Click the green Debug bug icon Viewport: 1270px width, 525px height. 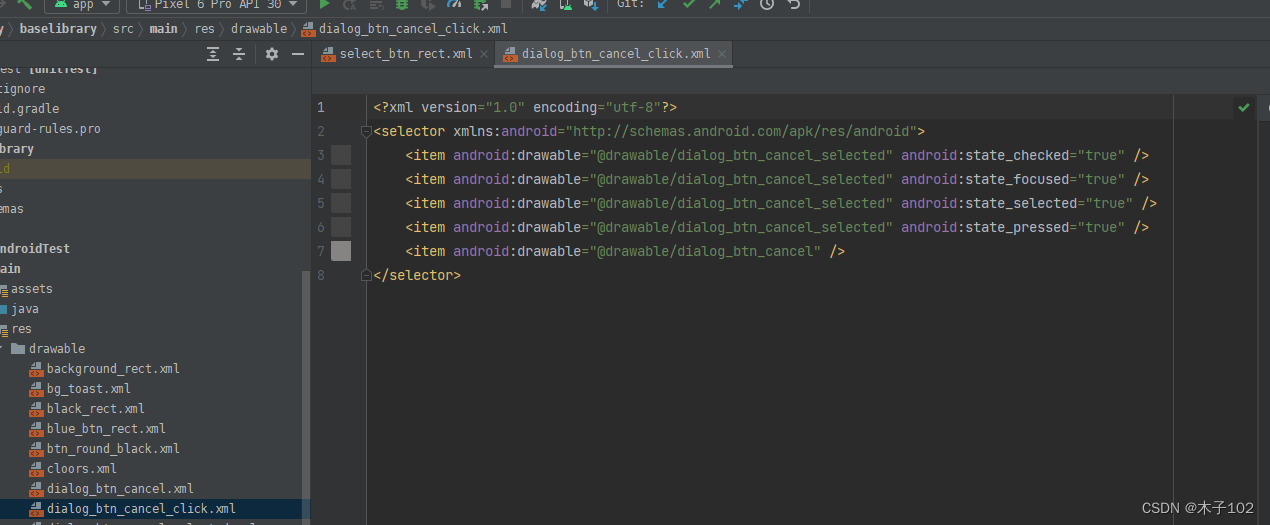(401, 5)
